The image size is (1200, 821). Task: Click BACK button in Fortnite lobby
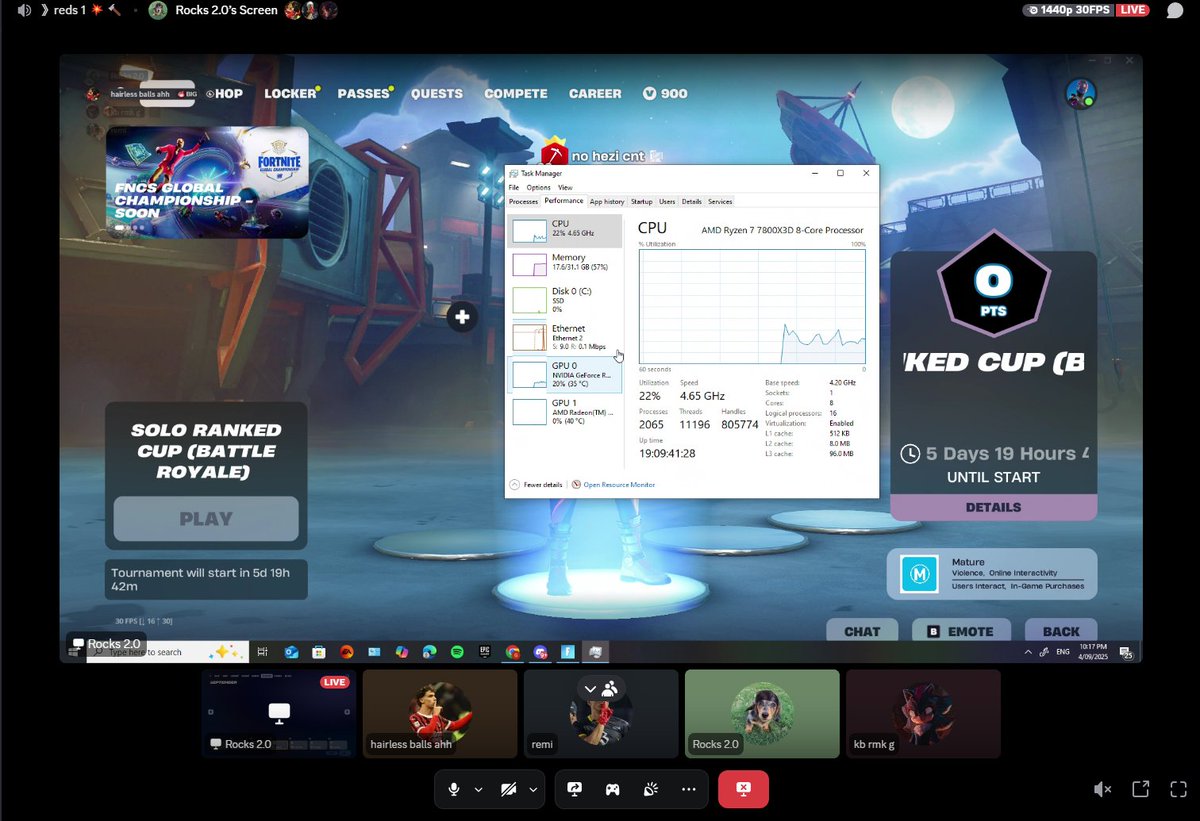tap(1060, 631)
